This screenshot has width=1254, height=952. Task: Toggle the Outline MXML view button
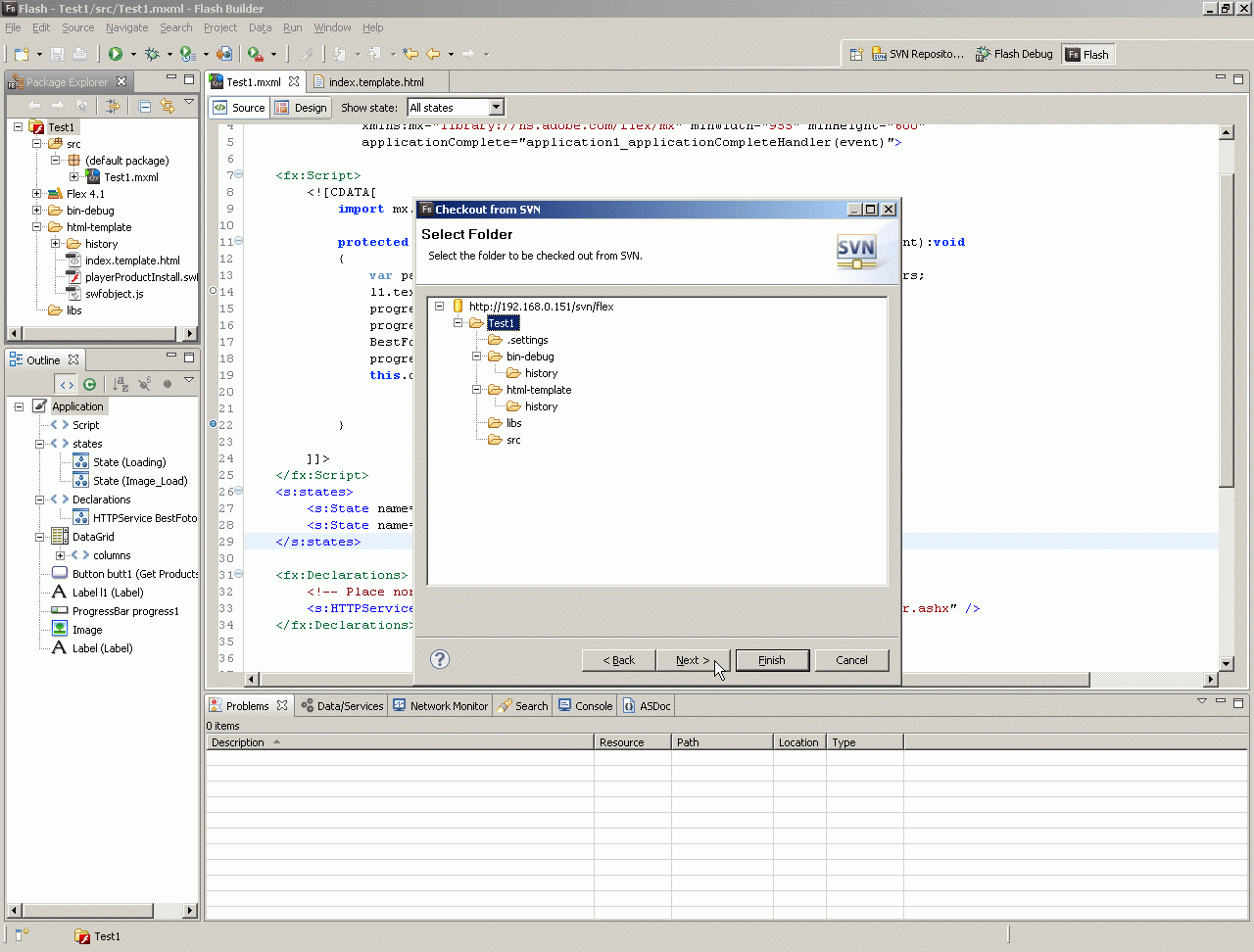click(65, 384)
